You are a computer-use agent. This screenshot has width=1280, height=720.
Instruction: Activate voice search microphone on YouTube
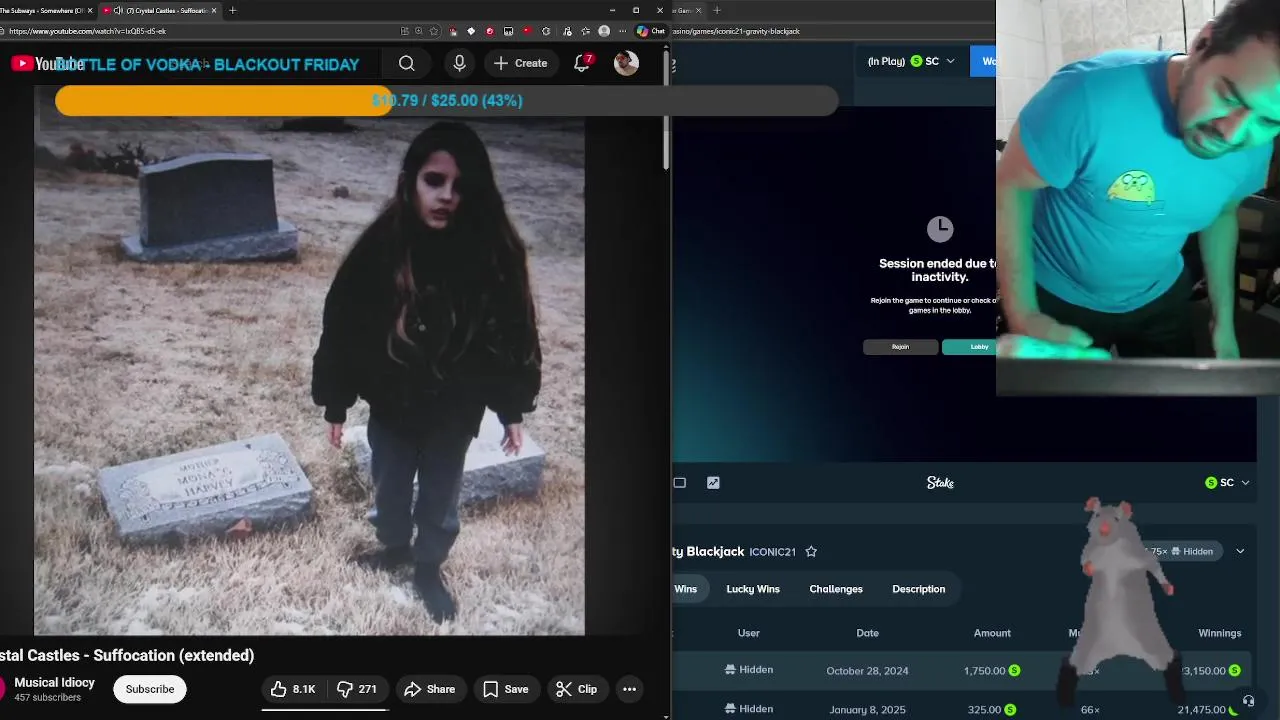(459, 64)
